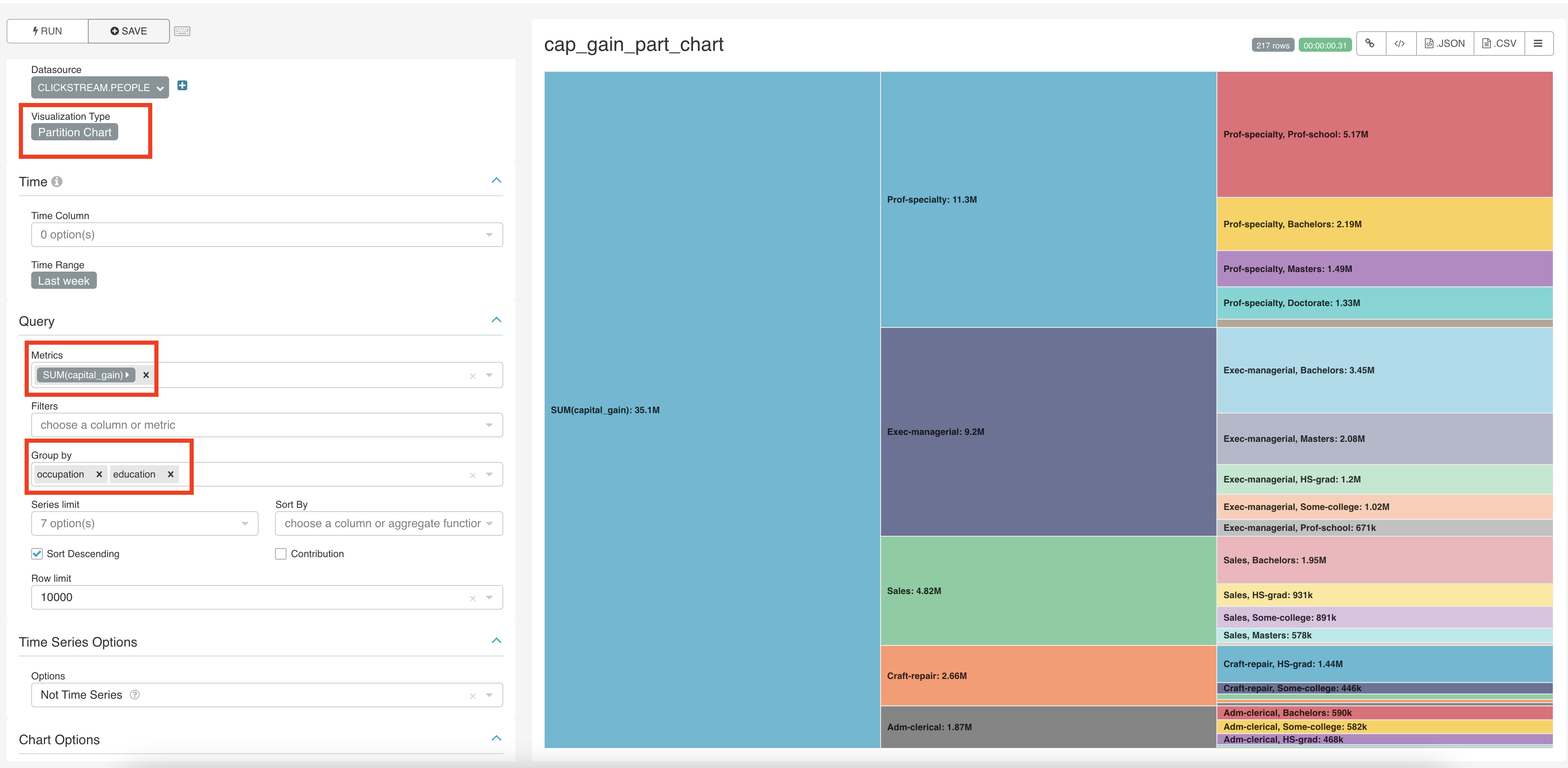Enable the Contribution checkbox
Viewport: 1568px width, 768px height.
[281, 553]
